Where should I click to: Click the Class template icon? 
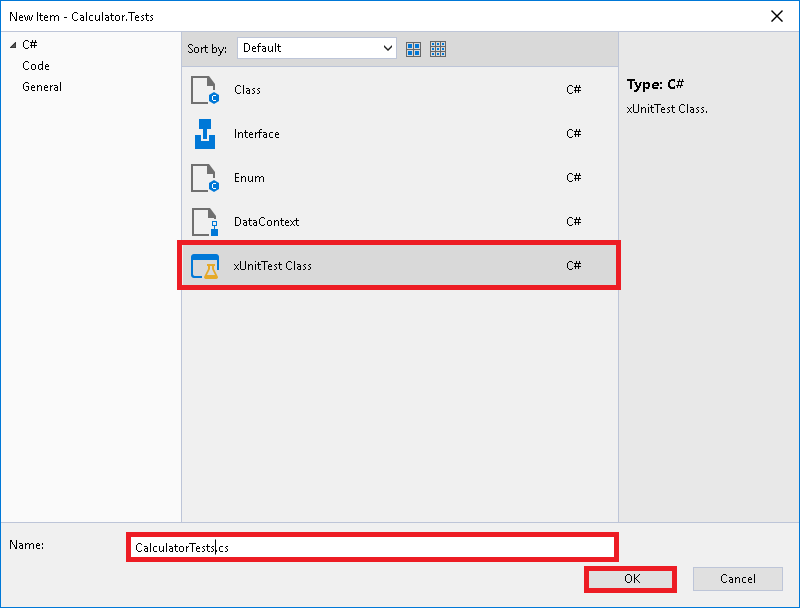coord(204,90)
